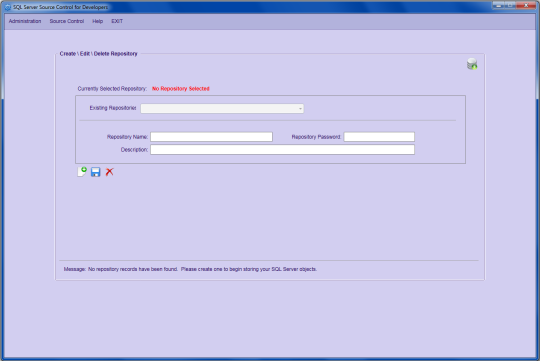The width and height of the screenshot is (540, 361).
Task: Minimize the SQL Server Source Control window
Action: 498,5
